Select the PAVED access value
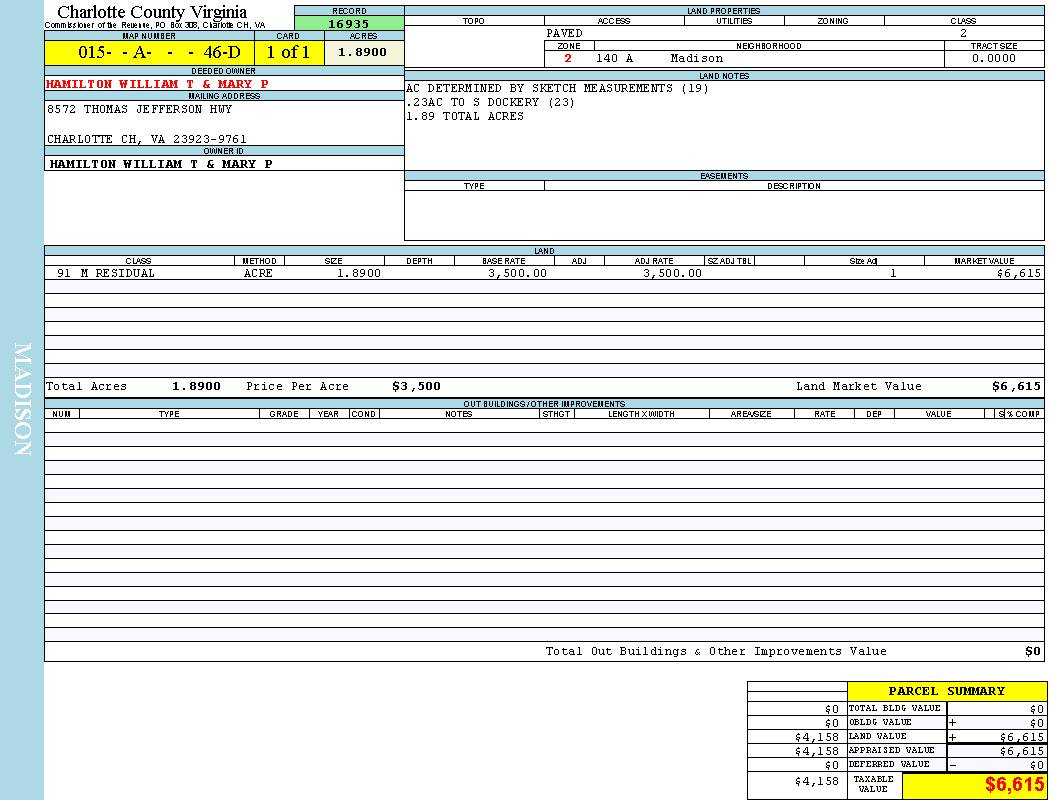 pos(565,33)
